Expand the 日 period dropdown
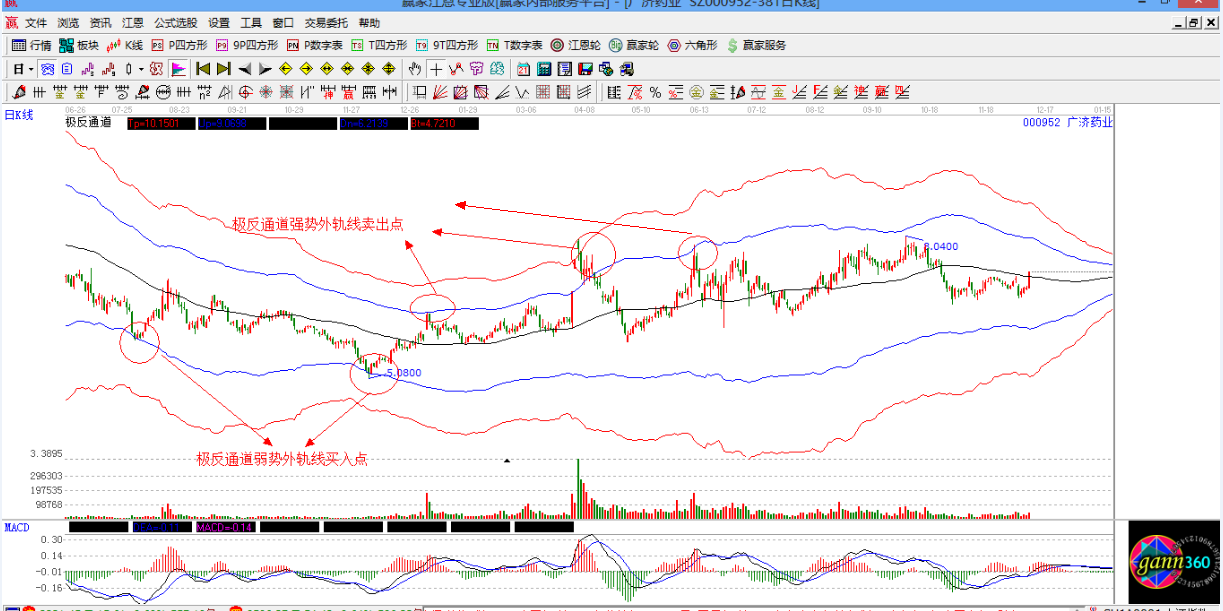This screenshot has height=611, width=1223. click(31, 69)
